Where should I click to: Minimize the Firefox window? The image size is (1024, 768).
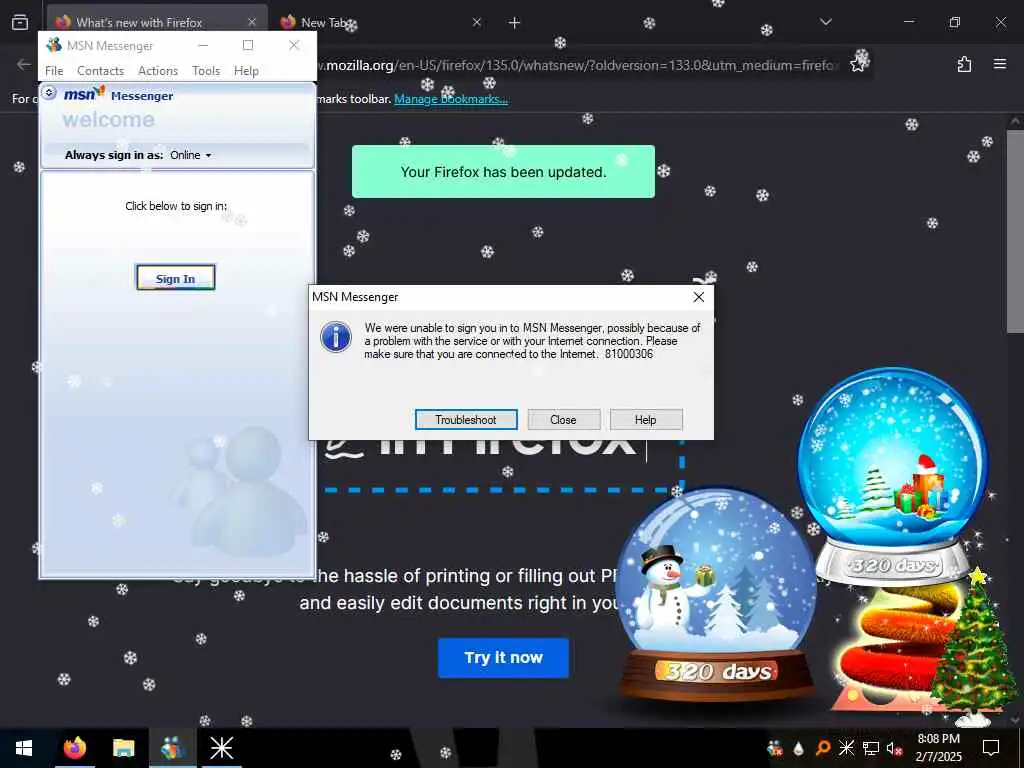(x=909, y=22)
